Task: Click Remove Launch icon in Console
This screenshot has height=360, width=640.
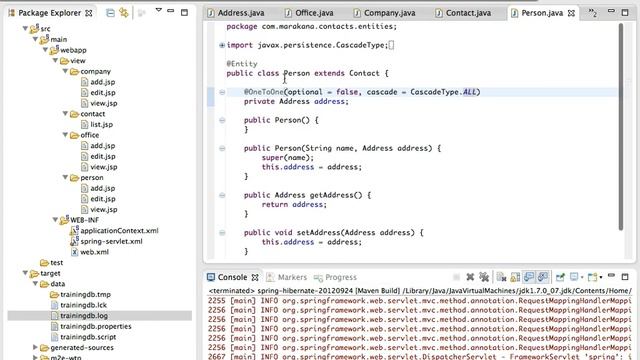Action: click(x=470, y=277)
